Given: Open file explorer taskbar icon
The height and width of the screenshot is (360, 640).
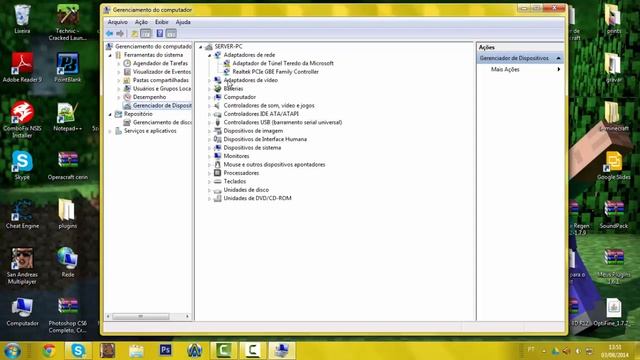Looking at the screenshot, I should 136,351.
